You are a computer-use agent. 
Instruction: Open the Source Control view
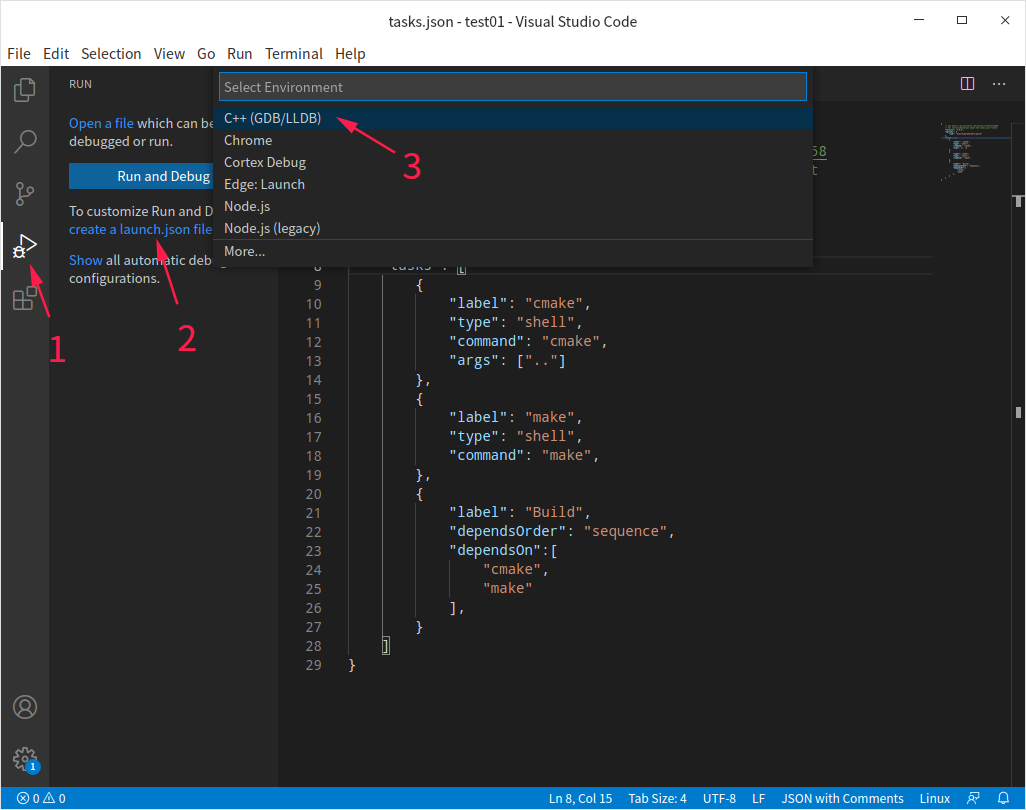click(25, 193)
